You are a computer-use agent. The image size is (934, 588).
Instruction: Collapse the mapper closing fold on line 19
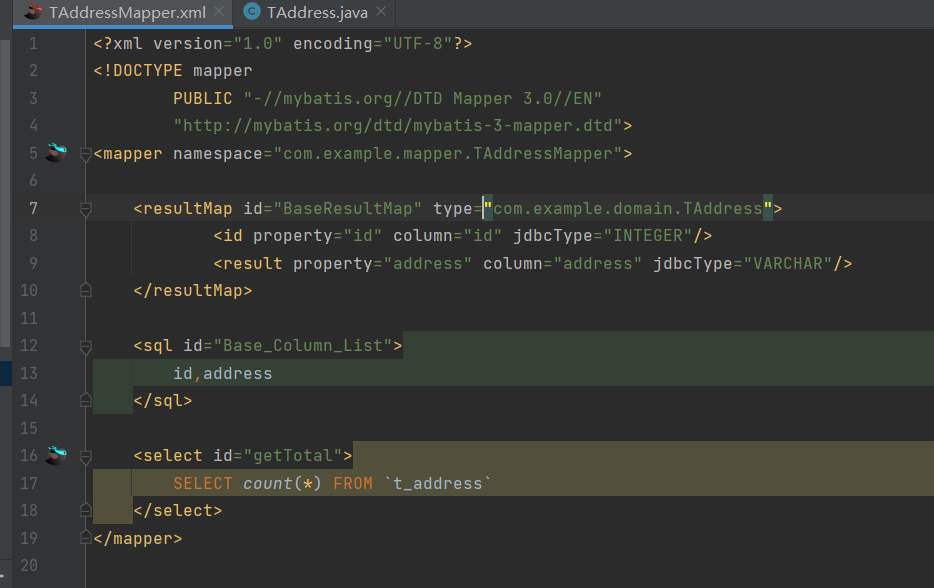85,537
